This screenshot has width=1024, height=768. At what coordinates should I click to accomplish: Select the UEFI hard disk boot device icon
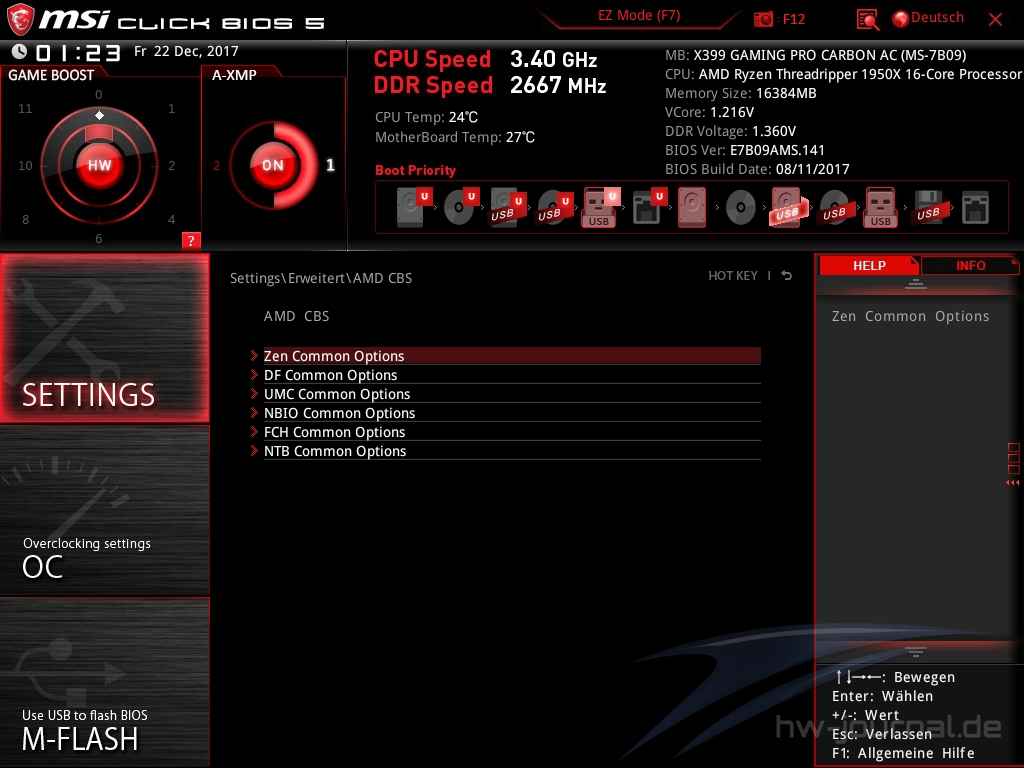pos(415,207)
